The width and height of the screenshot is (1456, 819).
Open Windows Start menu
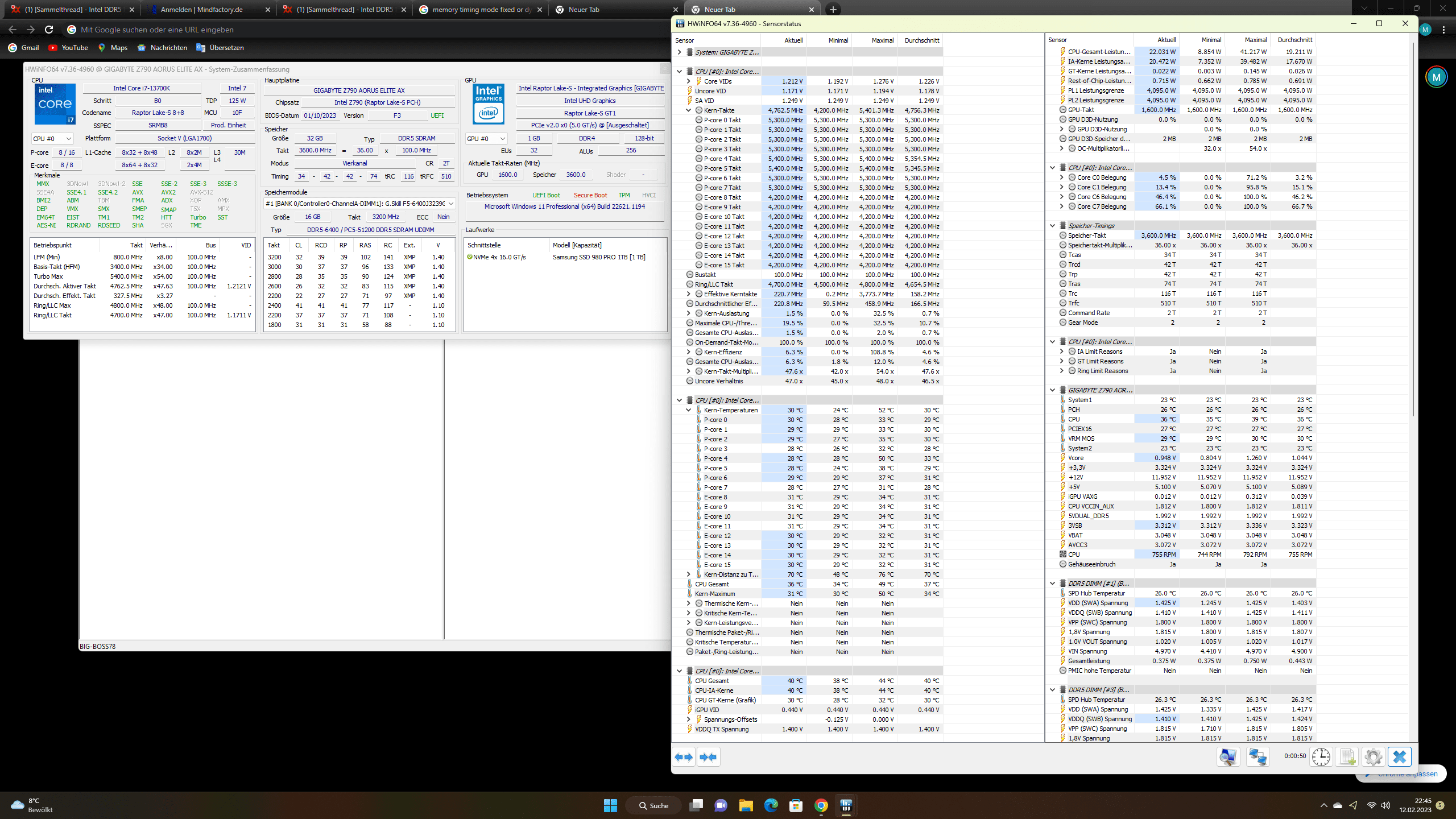tap(610, 805)
